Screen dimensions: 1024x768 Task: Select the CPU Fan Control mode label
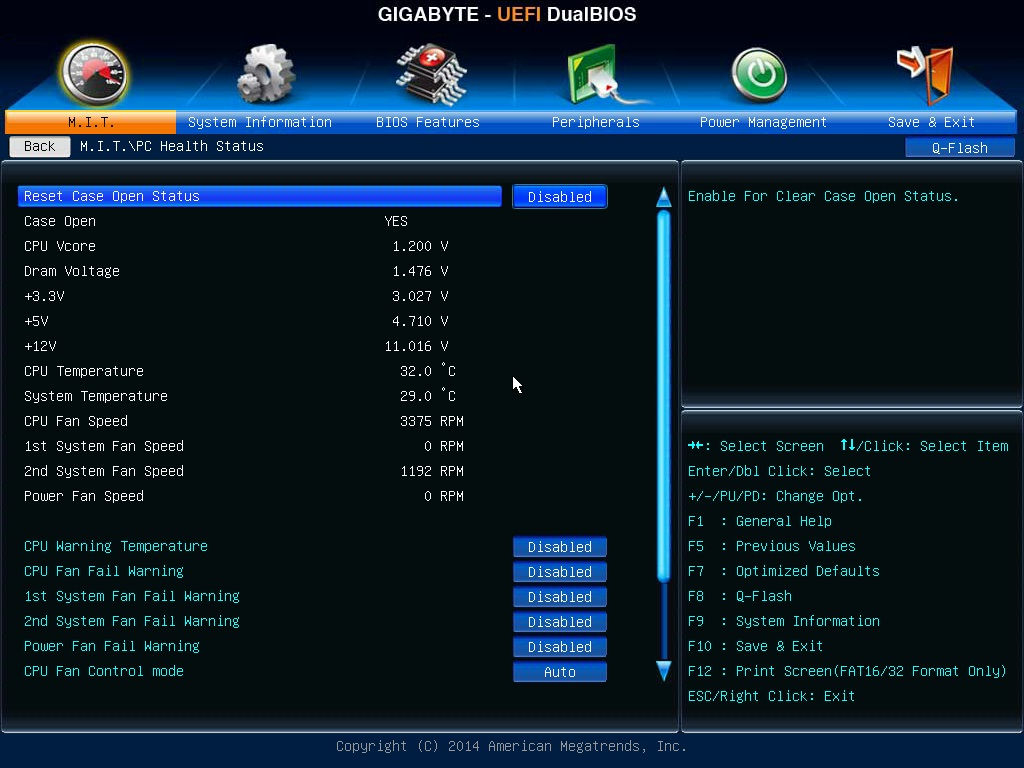(x=104, y=671)
